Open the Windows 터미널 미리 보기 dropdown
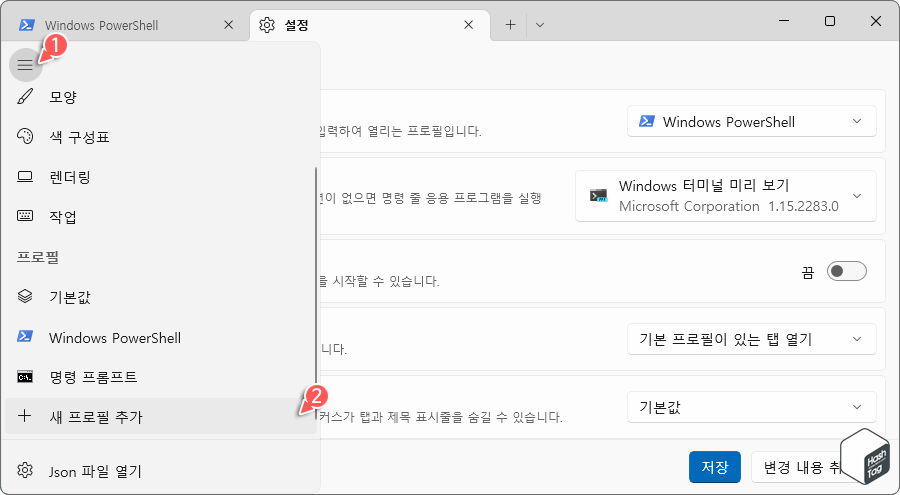 tap(726, 196)
